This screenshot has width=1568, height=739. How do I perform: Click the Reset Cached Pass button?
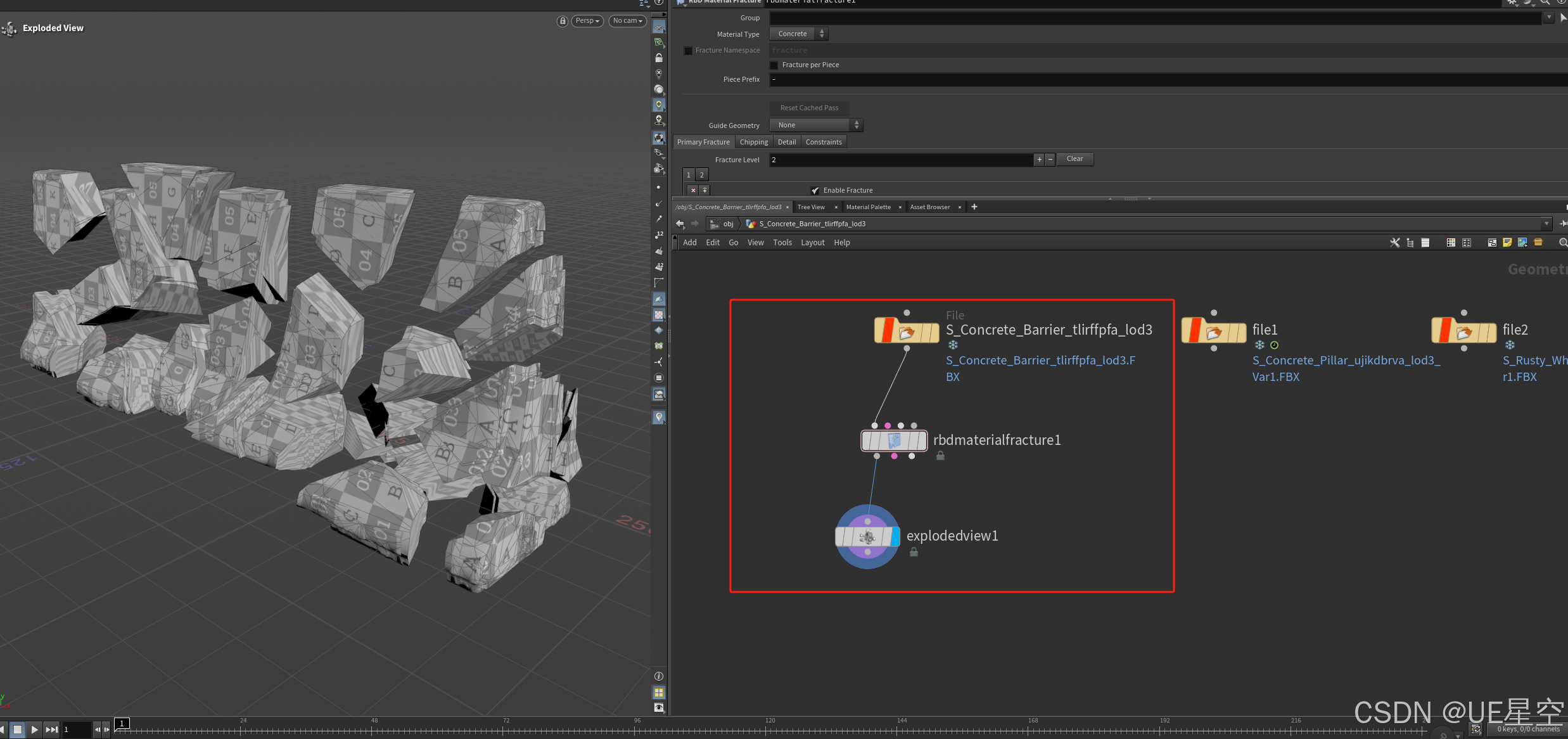(809, 108)
